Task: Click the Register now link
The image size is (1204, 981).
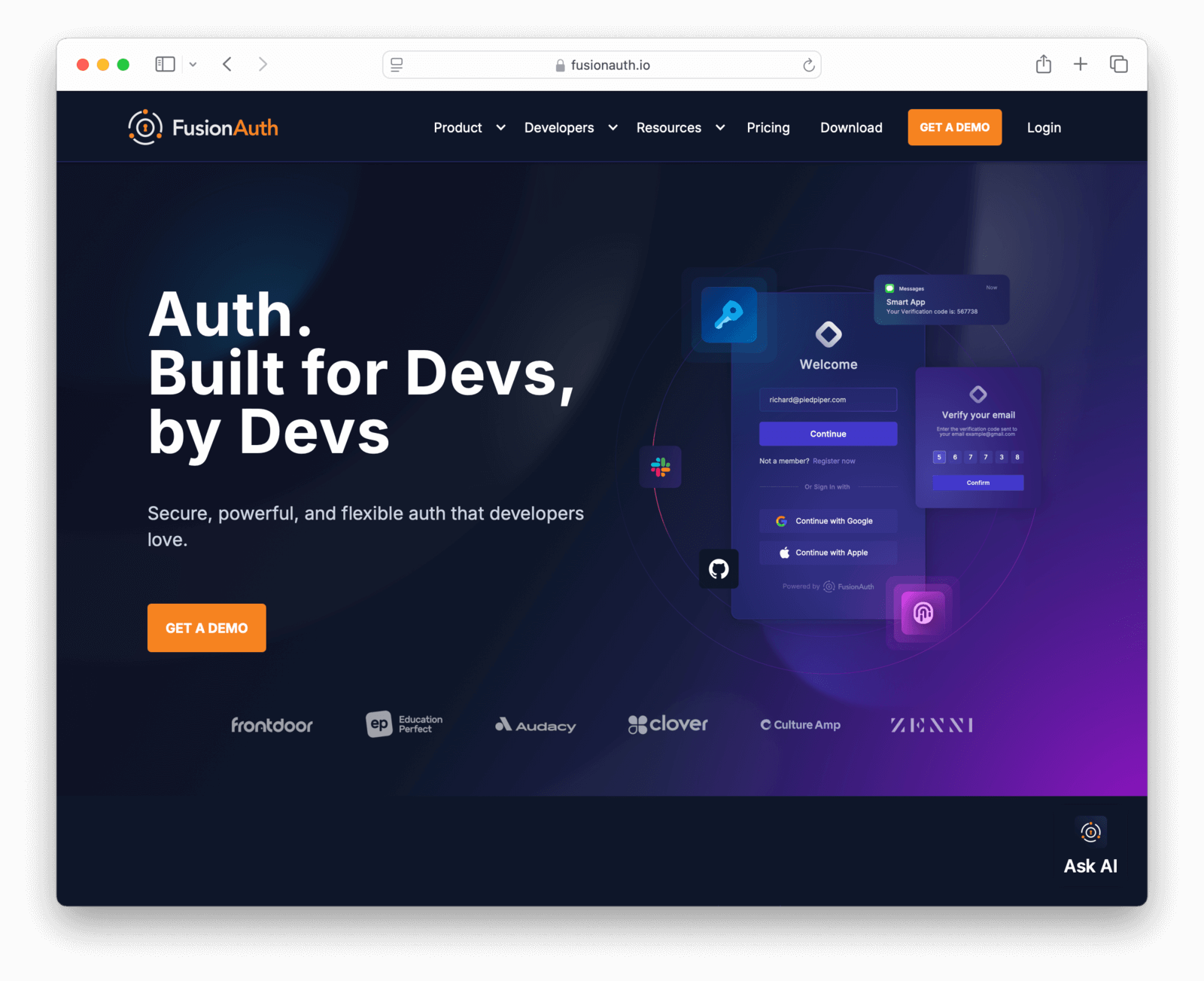Action: coord(834,461)
